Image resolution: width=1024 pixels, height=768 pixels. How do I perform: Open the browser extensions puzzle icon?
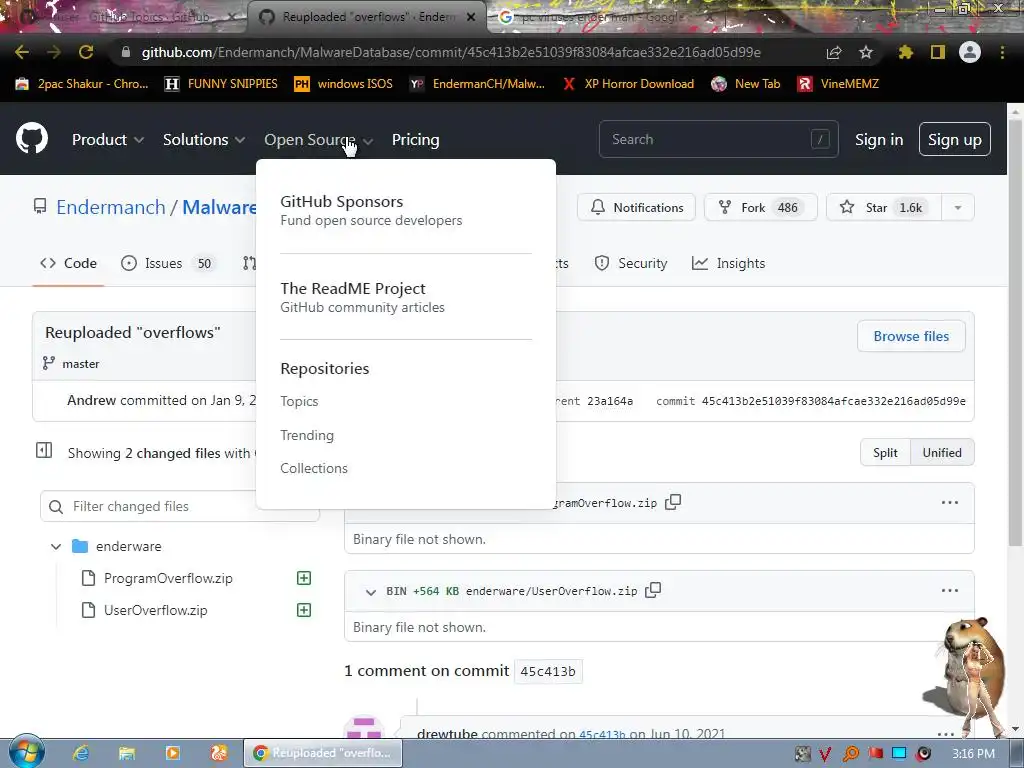coord(906,52)
